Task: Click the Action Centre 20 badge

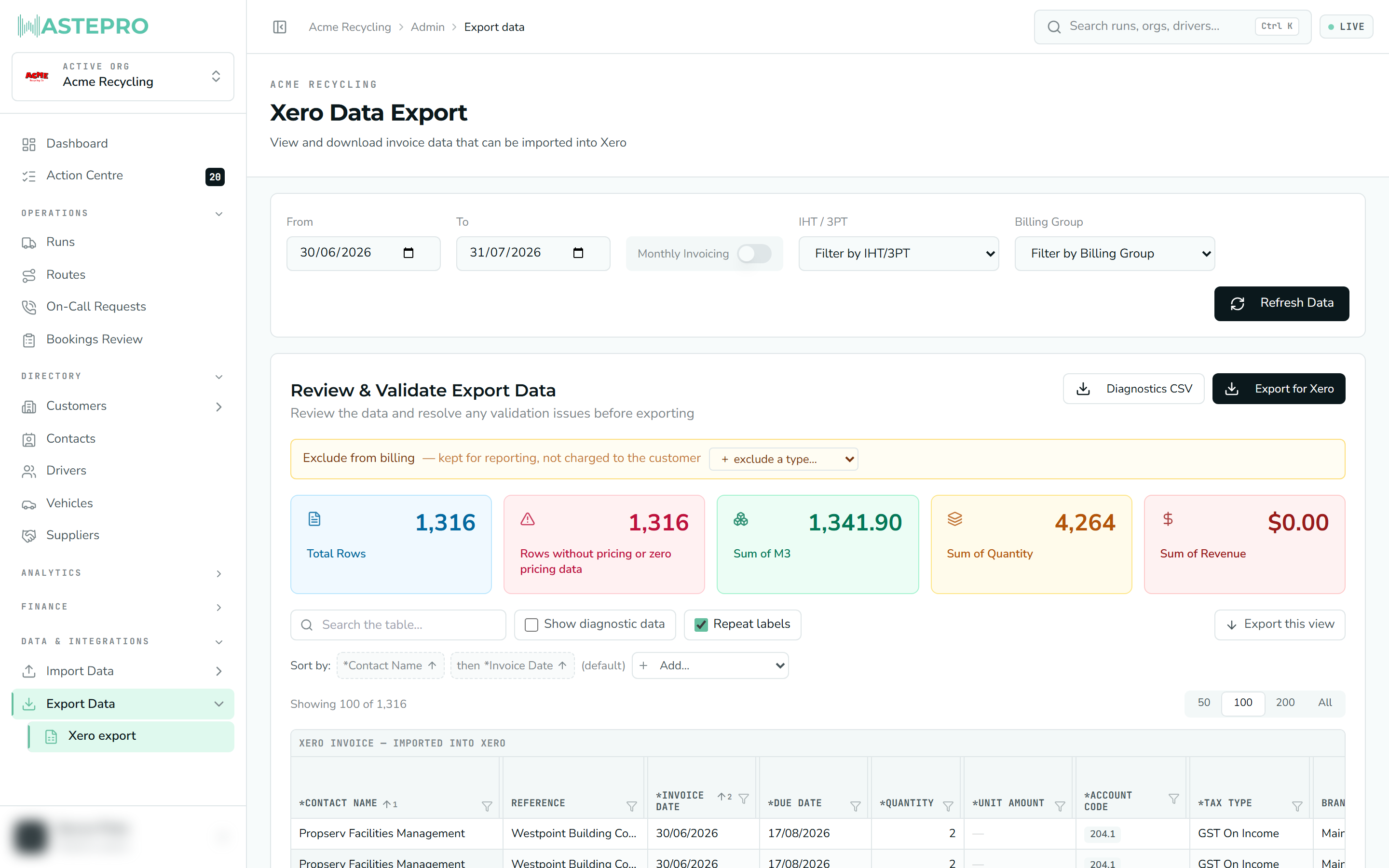Action: tap(215, 177)
